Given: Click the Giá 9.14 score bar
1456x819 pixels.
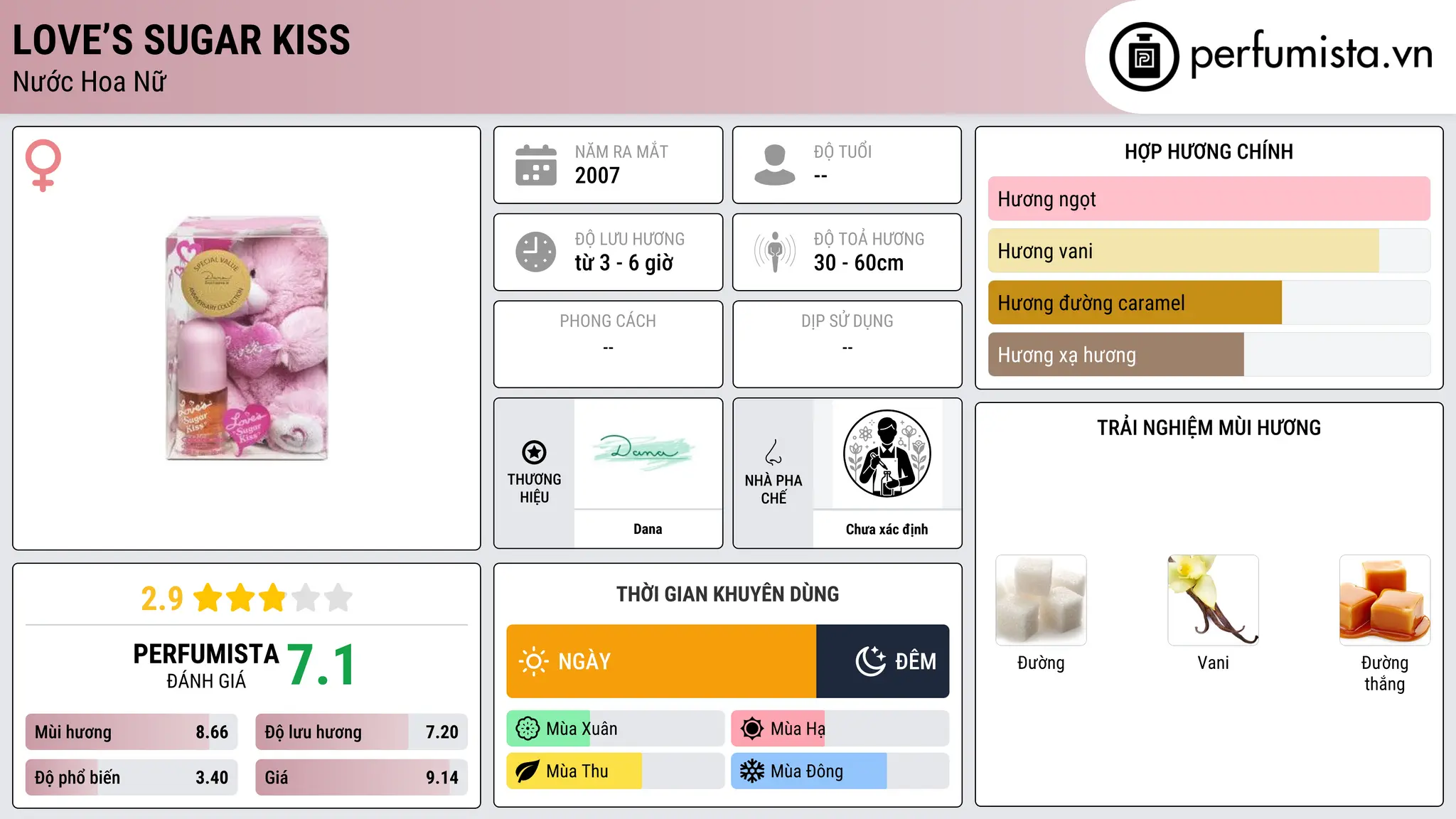Looking at the screenshot, I should (x=362, y=778).
